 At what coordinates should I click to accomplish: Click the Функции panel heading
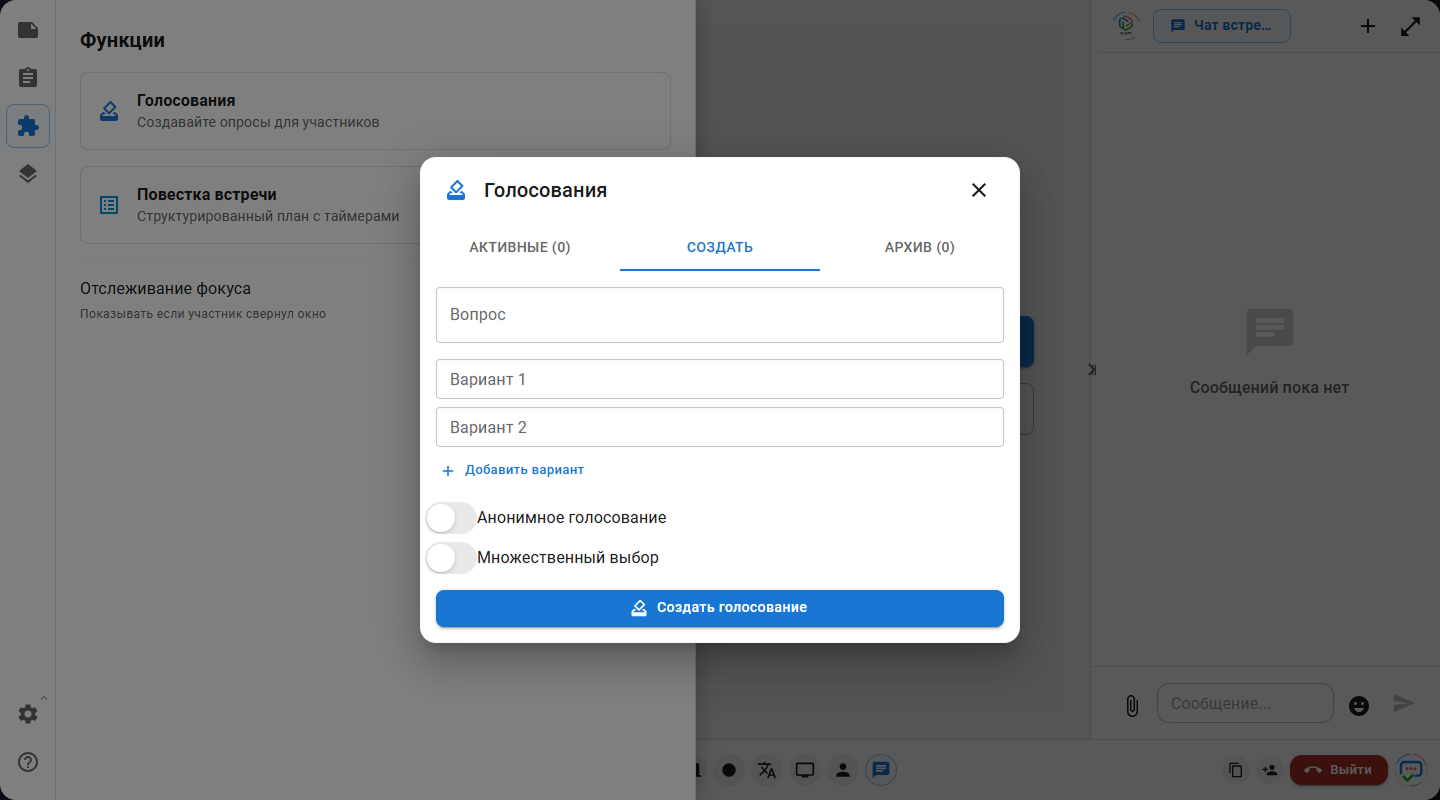(x=122, y=41)
